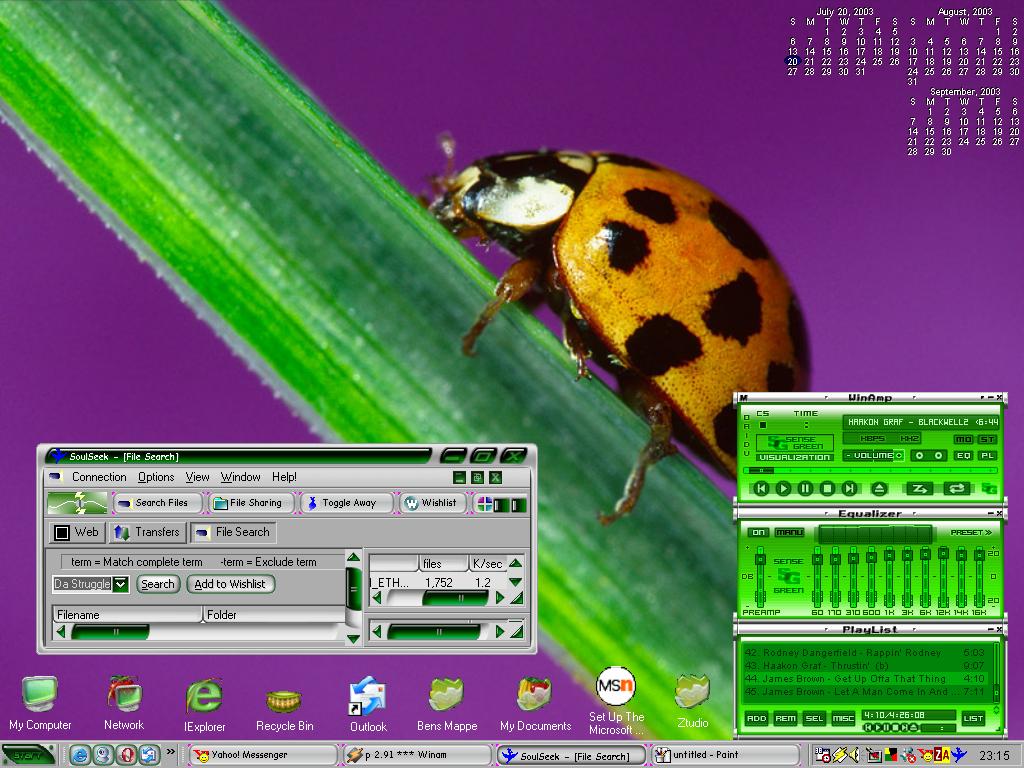The width and height of the screenshot is (1024, 768).
Task: Click Winamp's eject/open file icon
Action: click(x=879, y=488)
